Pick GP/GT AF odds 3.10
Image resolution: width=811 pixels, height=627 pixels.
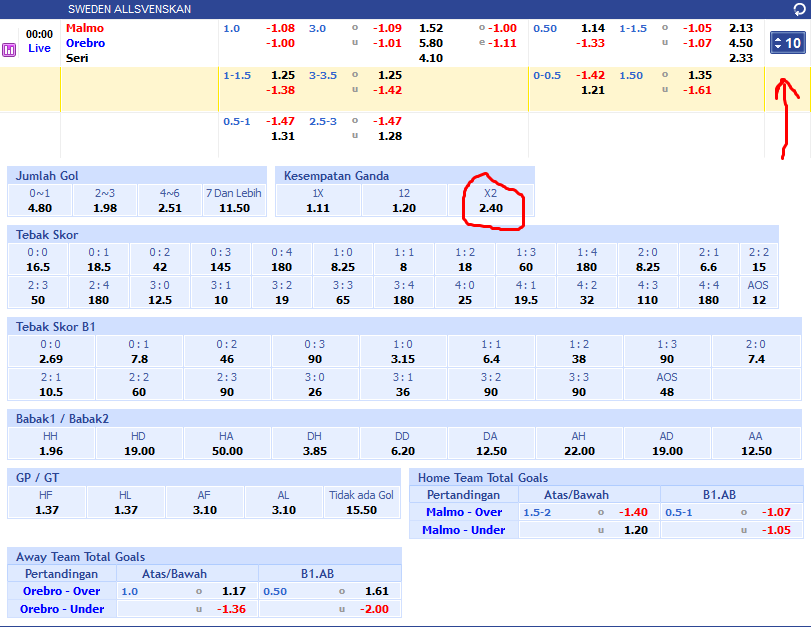click(205, 510)
